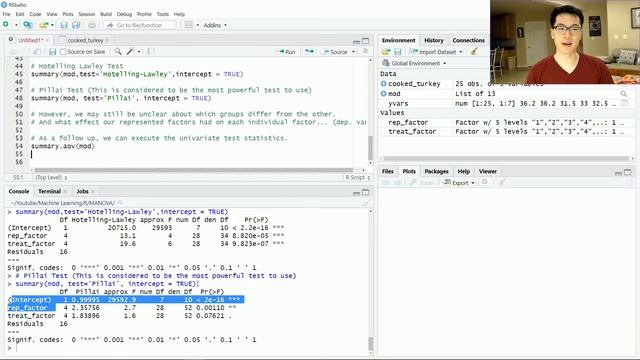Image resolution: width=640 pixels, height=360 pixels.
Task: Open the Global Environment dropdown
Action: click(414, 63)
